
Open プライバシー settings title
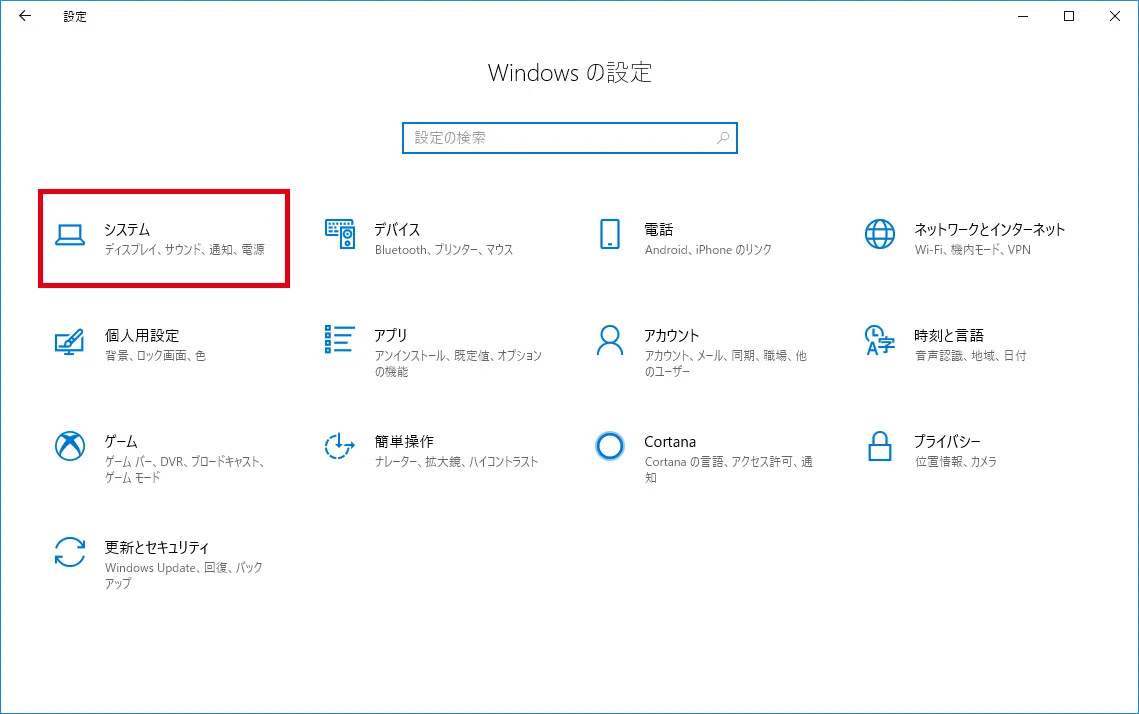tap(947, 442)
